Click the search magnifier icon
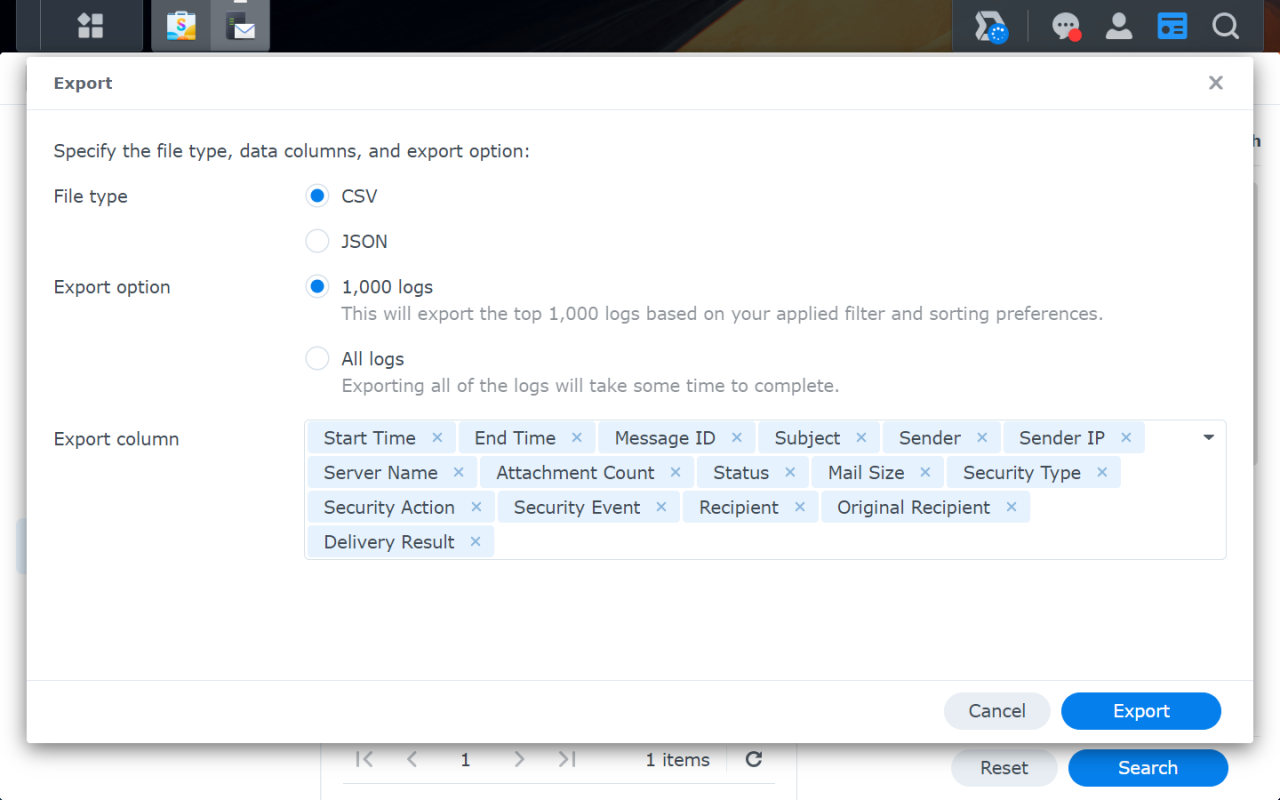Viewport: 1280px width, 800px height. (1225, 26)
